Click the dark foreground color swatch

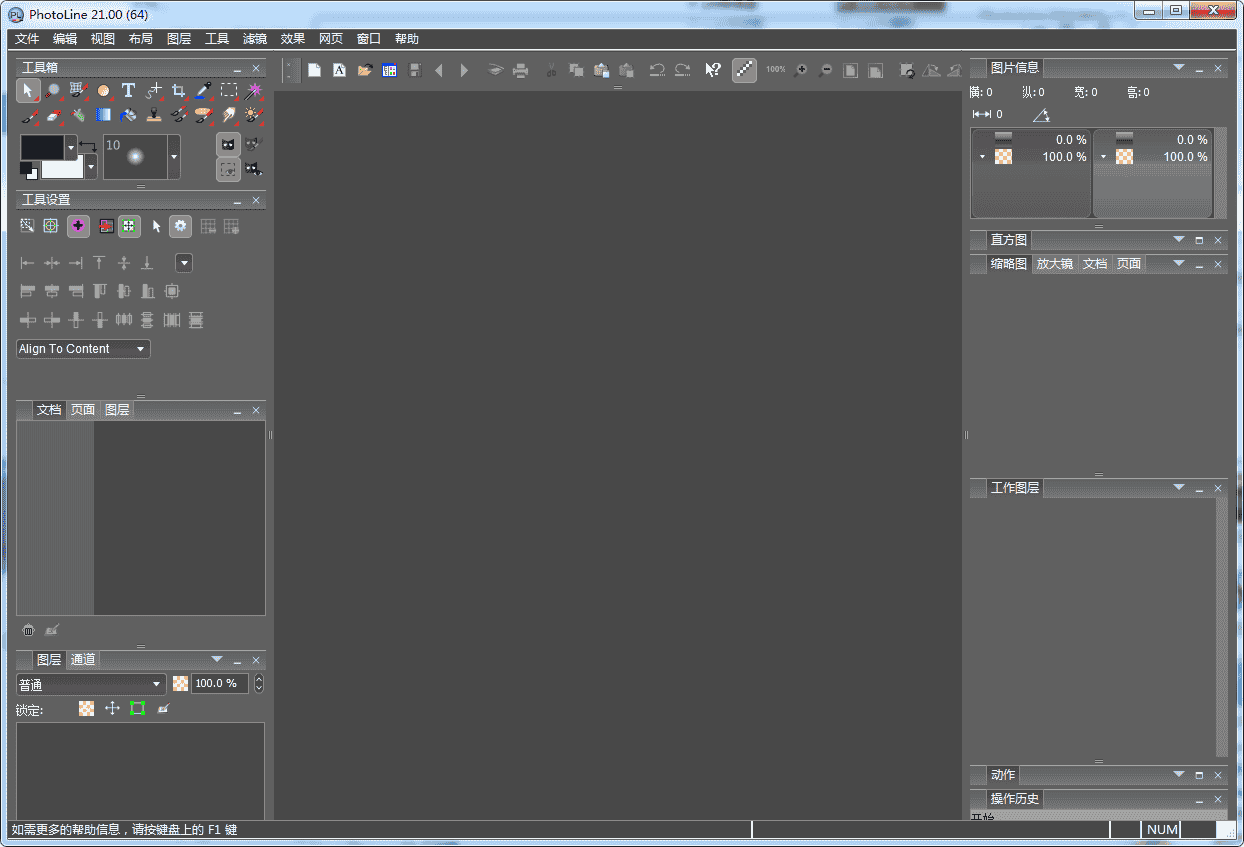coord(42,148)
